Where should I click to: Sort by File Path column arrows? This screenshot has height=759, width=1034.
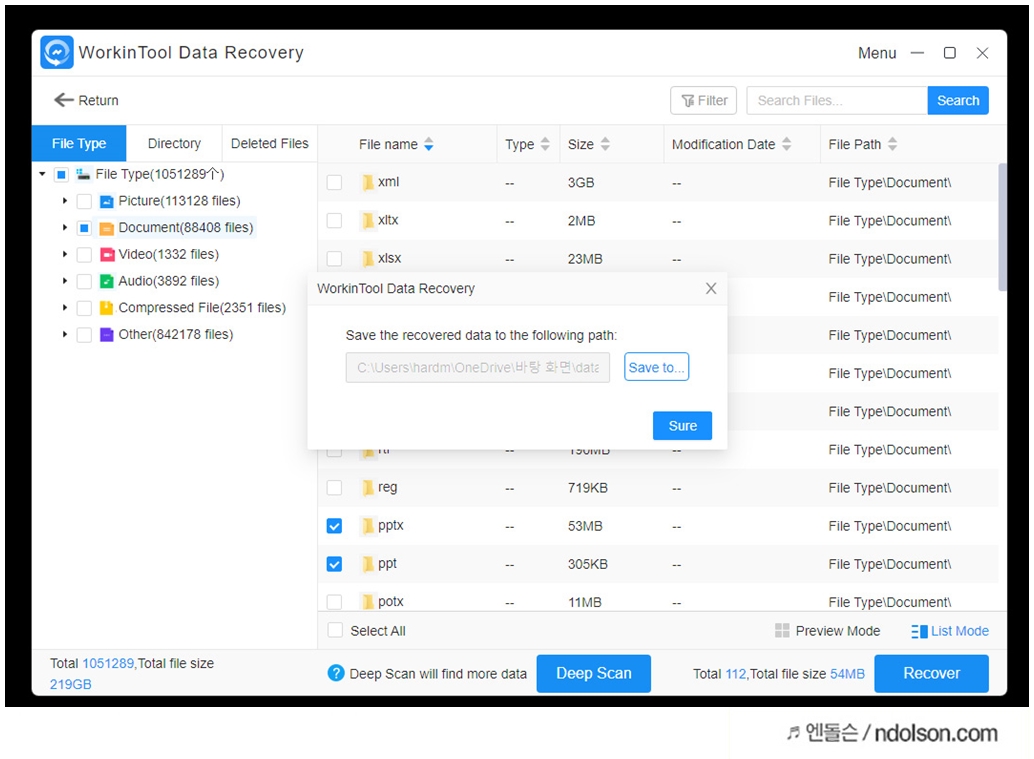tap(892, 144)
